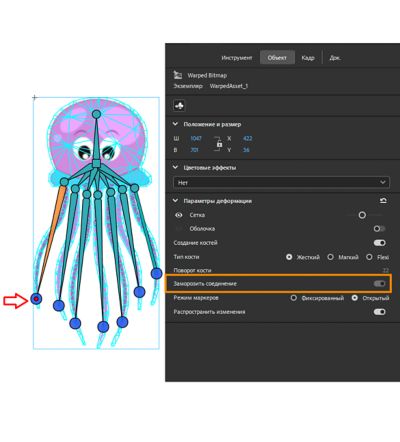Viewport: 400px width, 442px height.
Task: Toggle Заморозить соединение switch
Action: (379, 284)
